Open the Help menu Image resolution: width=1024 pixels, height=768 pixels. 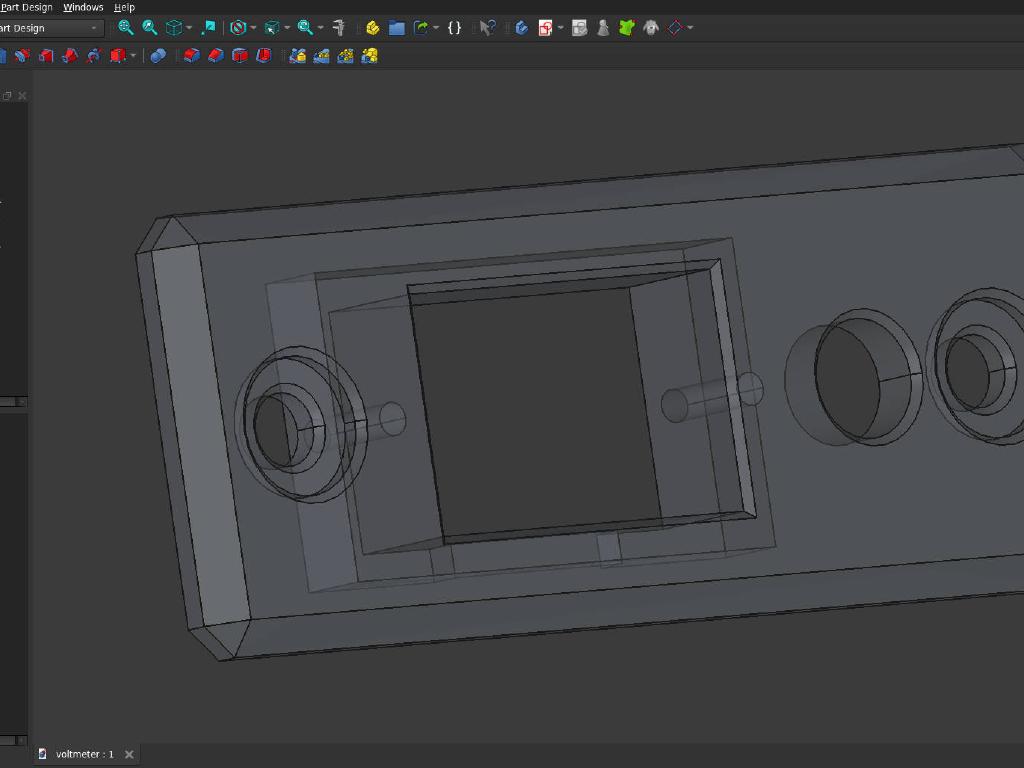point(124,7)
